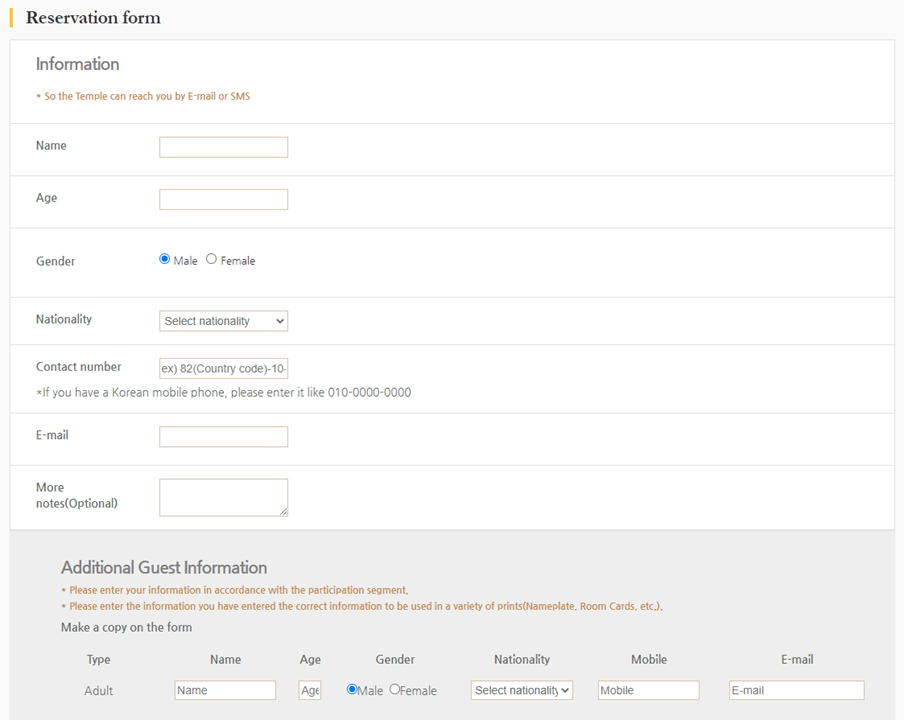Click Make a copy on the form
The height and width of the screenshot is (720, 904).
pyautogui.click(x=126, y=627)
